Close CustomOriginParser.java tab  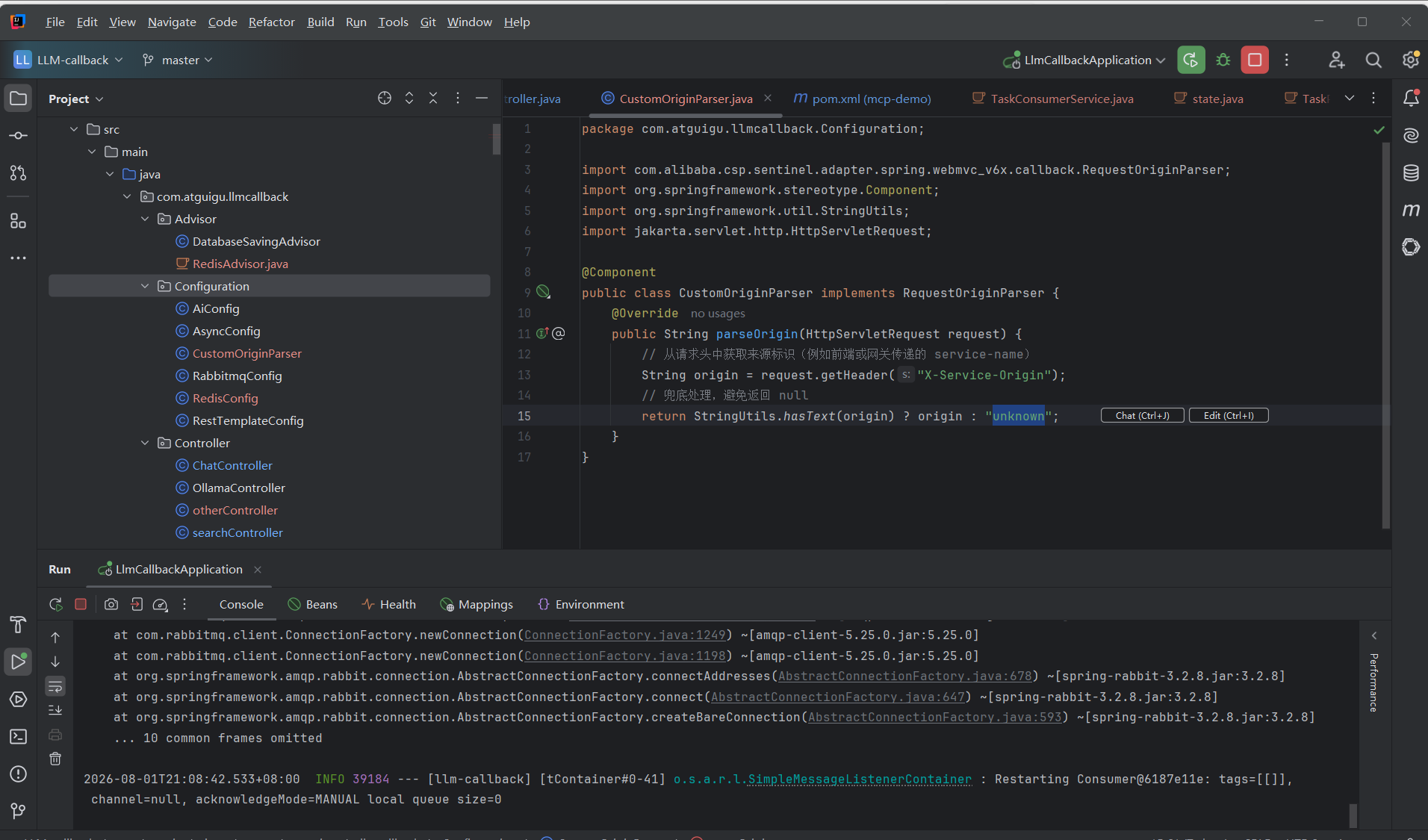tap(768, 98)
